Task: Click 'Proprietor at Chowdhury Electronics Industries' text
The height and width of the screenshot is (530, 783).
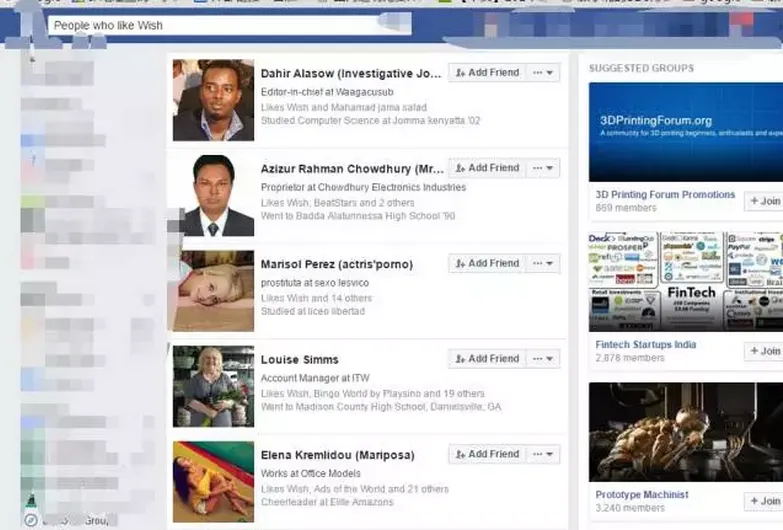Action: (363, 188)
